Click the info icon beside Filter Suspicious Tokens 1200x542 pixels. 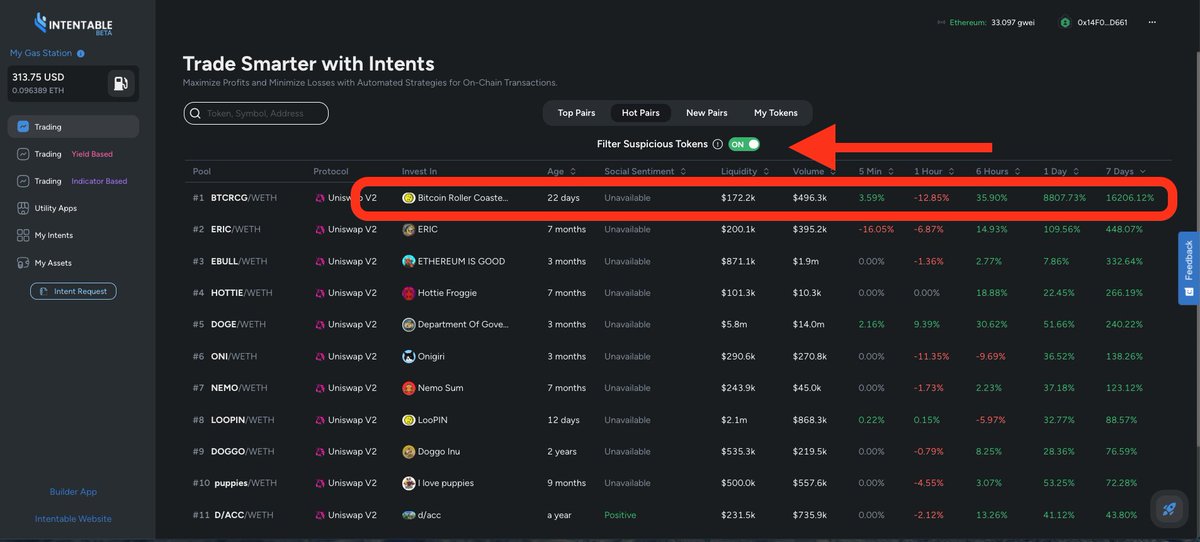(x=718, y=144)
